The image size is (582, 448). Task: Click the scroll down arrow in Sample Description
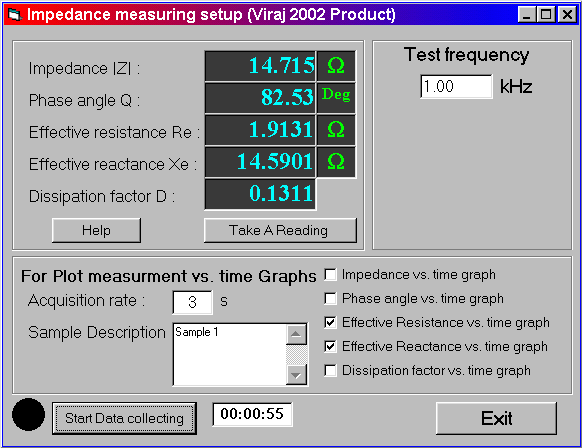click(296, 375)
